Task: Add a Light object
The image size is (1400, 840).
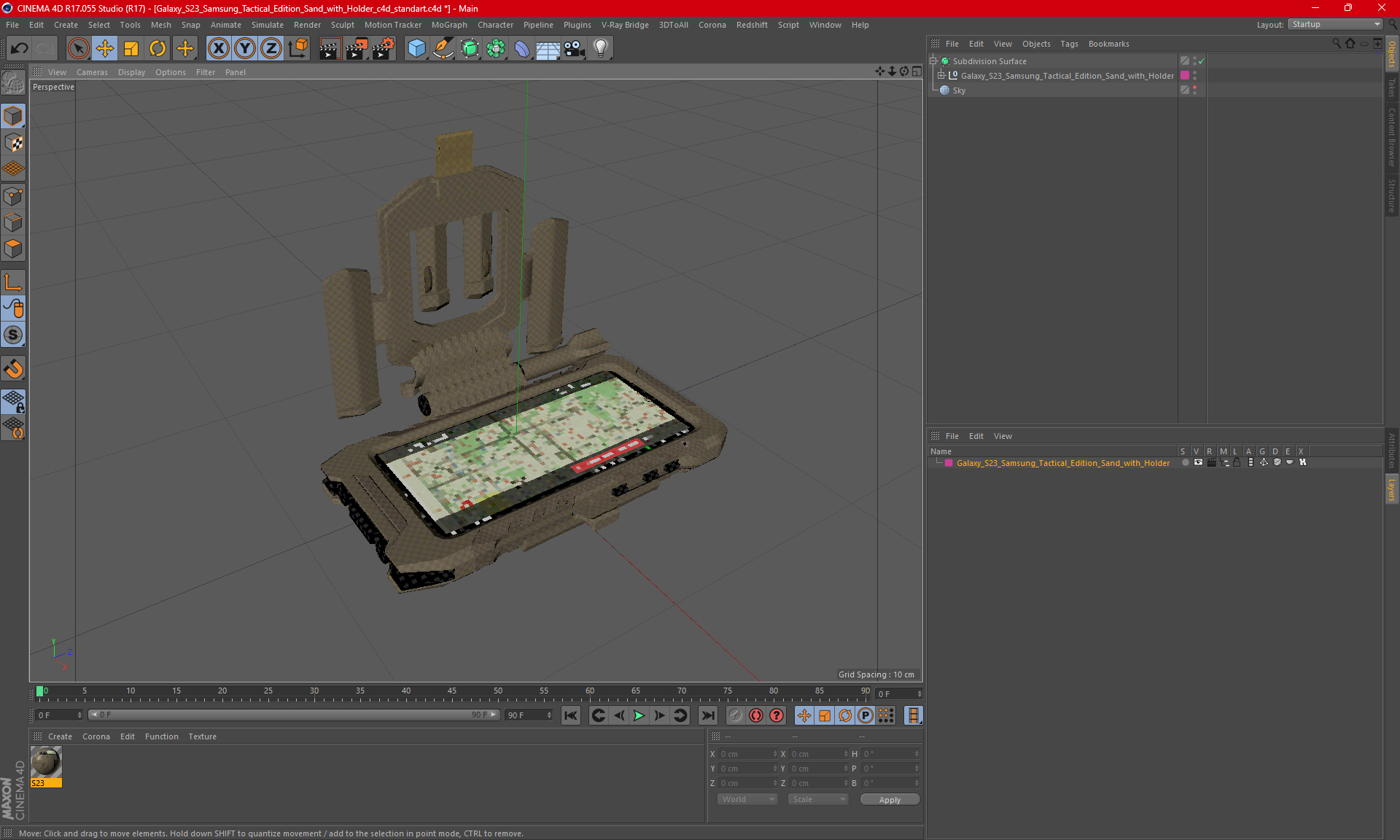Action: tap(601, 48)
